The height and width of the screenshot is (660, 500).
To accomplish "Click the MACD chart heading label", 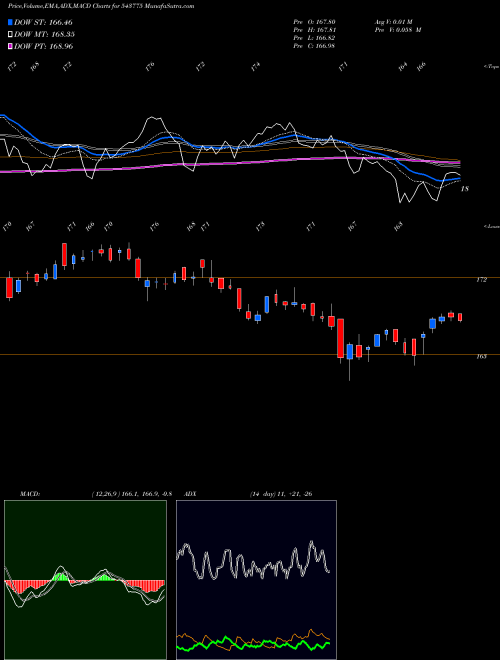I will (x=30, y=494).
